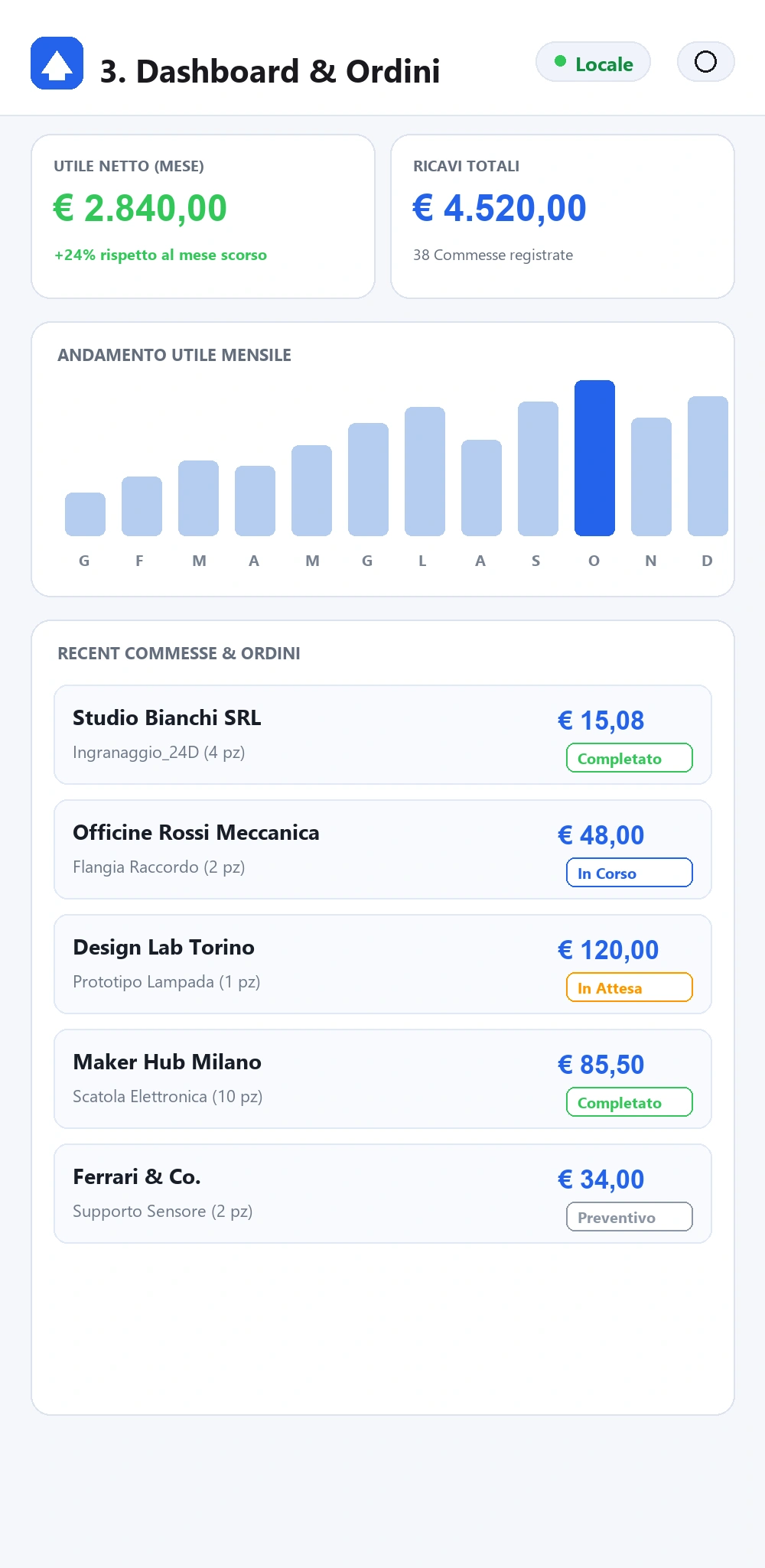Click the blue app logo icon
Screen dimensions: 765x1568
pyautogui.click(x=57, y=63)
